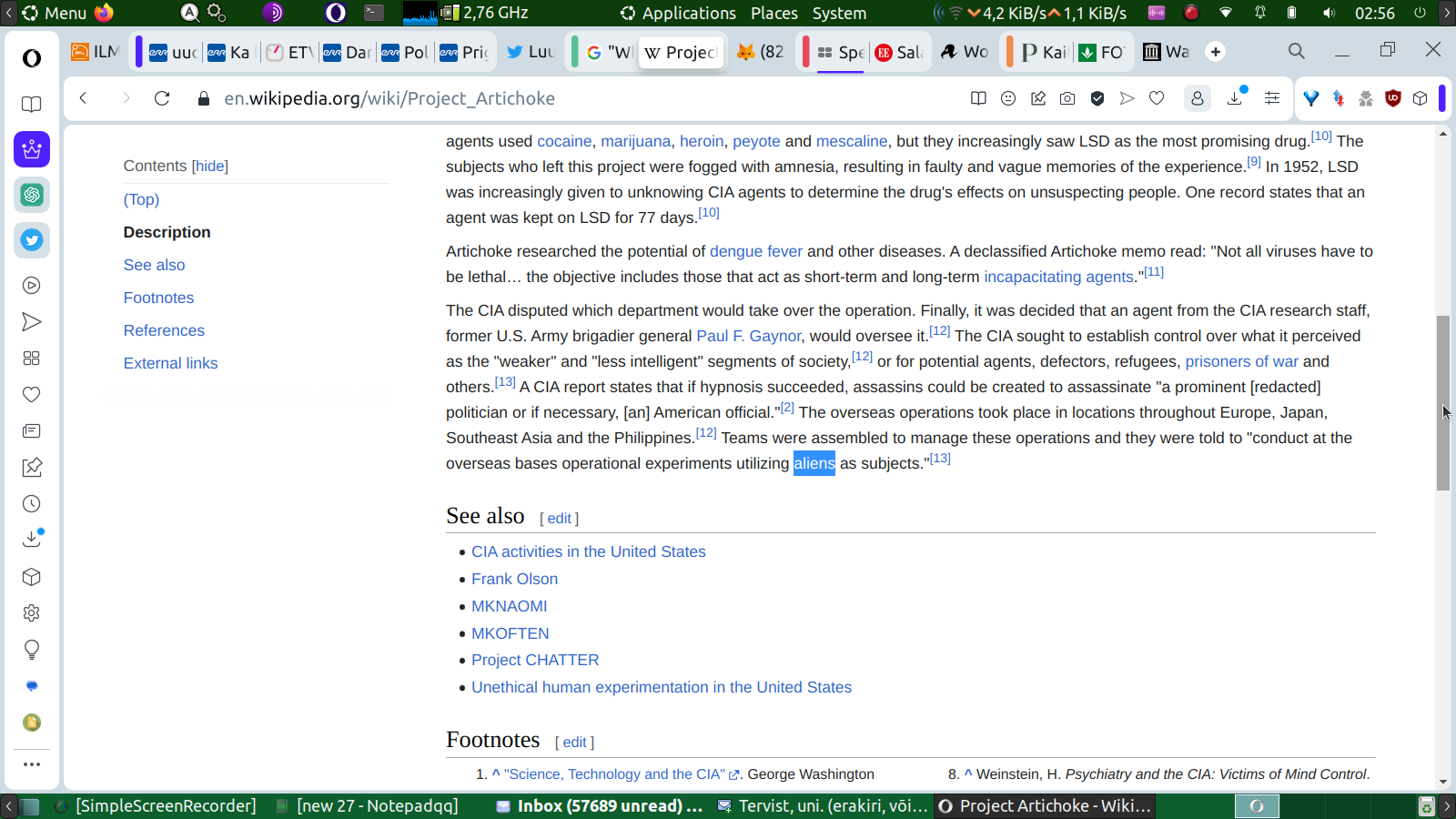Edit the See also section
The height and width of the screenshot is (819, 1456).
coord(560,518)
